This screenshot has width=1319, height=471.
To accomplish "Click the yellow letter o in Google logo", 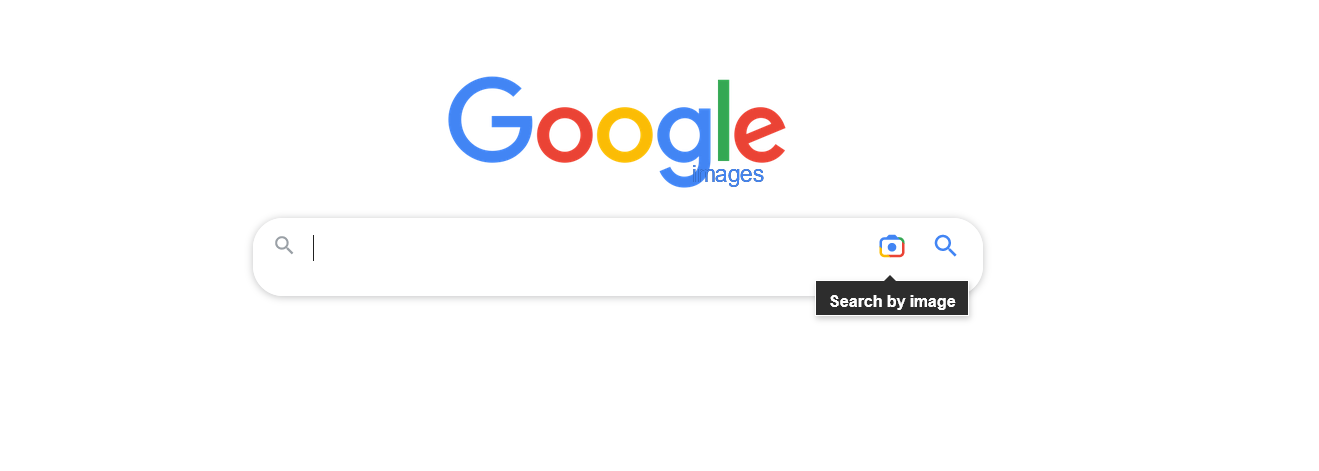I will click(625, 134).
